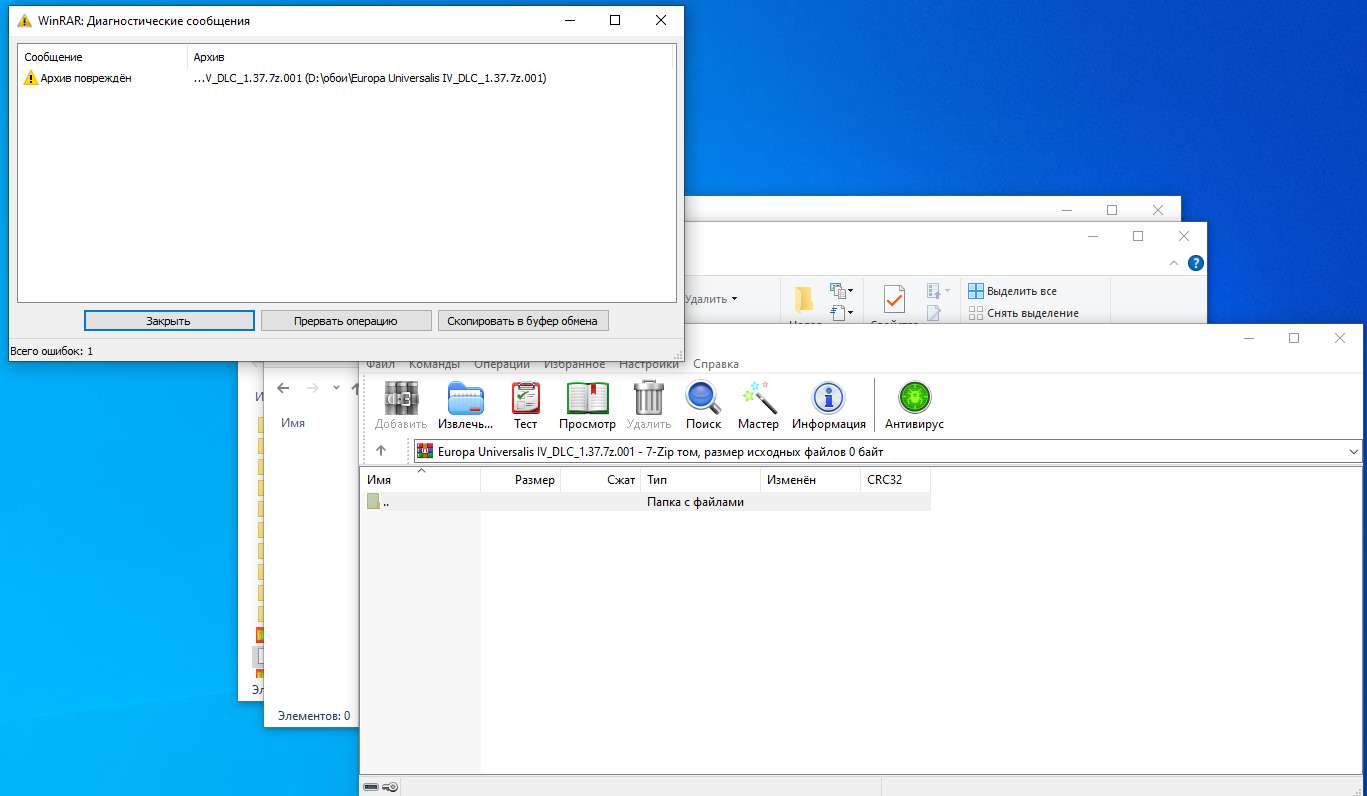Select the '..' parent folder row
Viewport: 1367px width, 796px height.
[x=645, y=502]
